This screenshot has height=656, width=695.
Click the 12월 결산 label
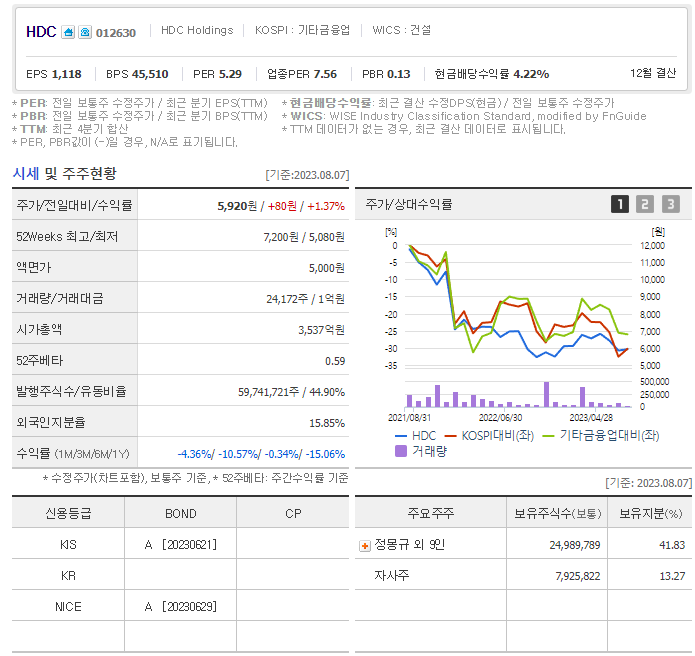[653, 73]
